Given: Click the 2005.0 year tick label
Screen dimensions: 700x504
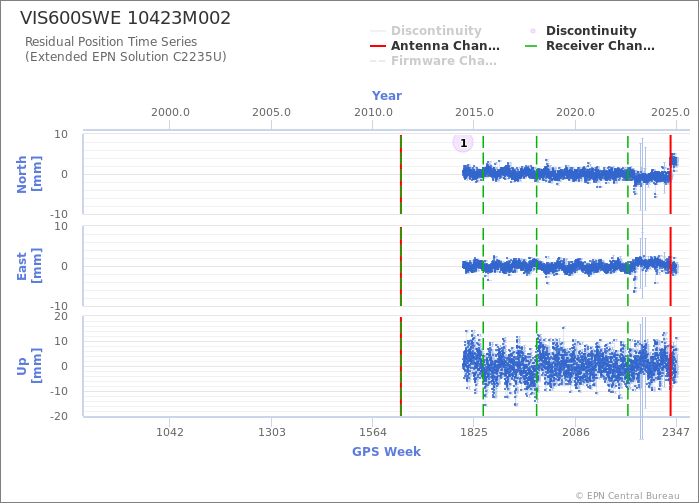Looking at the screenshot, I should [x=271, y=112].
